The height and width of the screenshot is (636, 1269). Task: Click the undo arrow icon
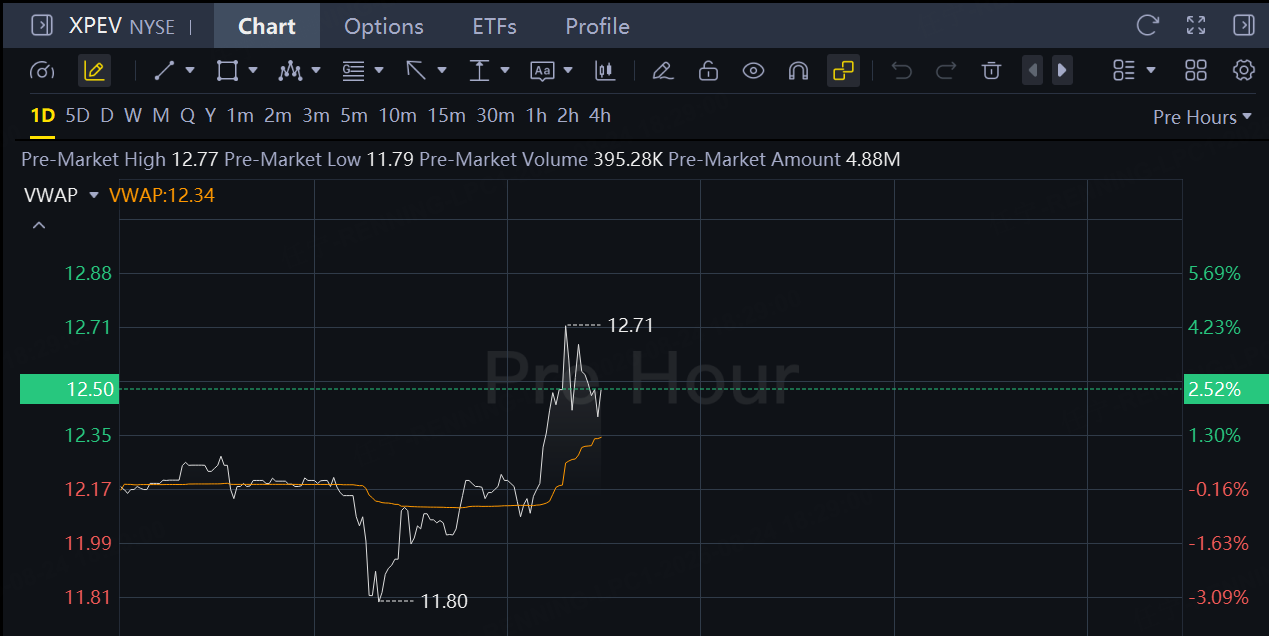[901, 70]
